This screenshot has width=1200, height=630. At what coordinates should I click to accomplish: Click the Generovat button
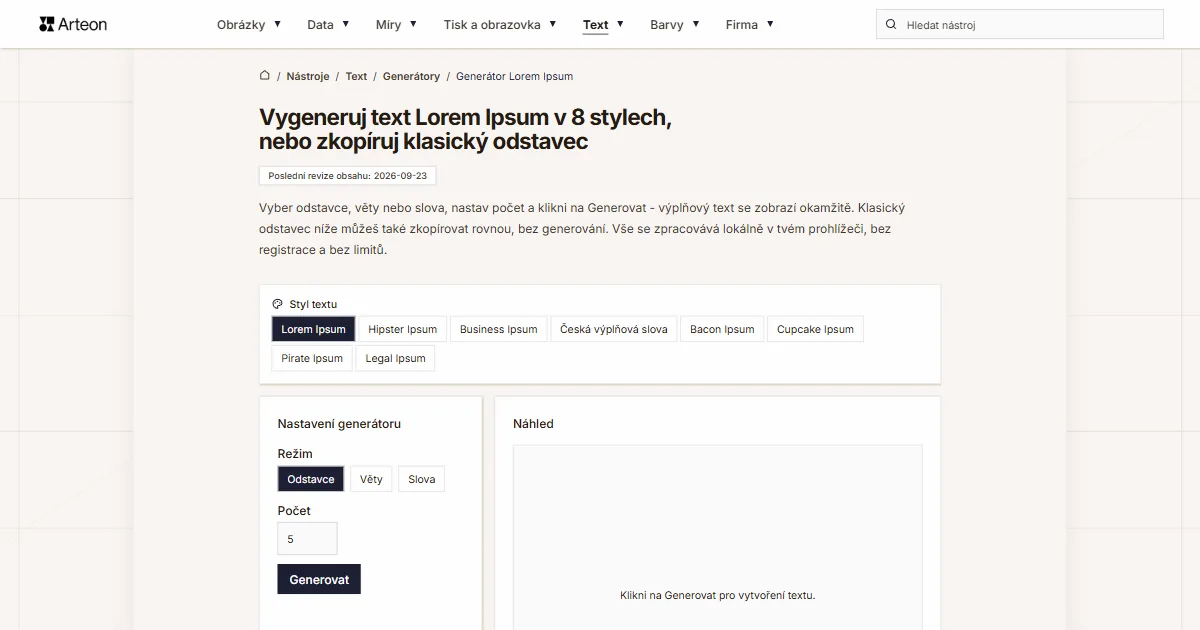[x=319, y=579]
